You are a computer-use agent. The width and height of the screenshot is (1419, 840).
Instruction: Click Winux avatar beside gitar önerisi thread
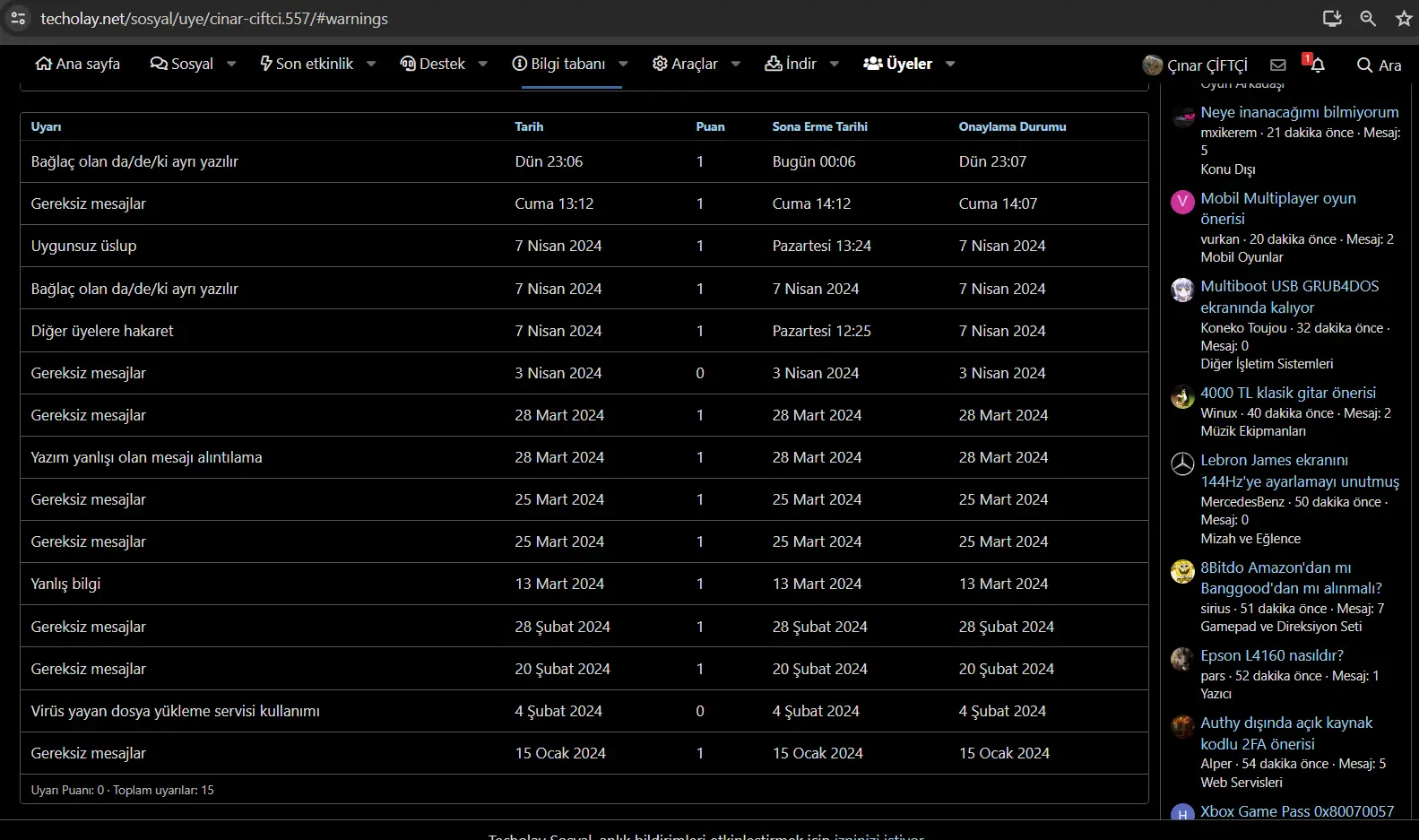pos(1182,396)
